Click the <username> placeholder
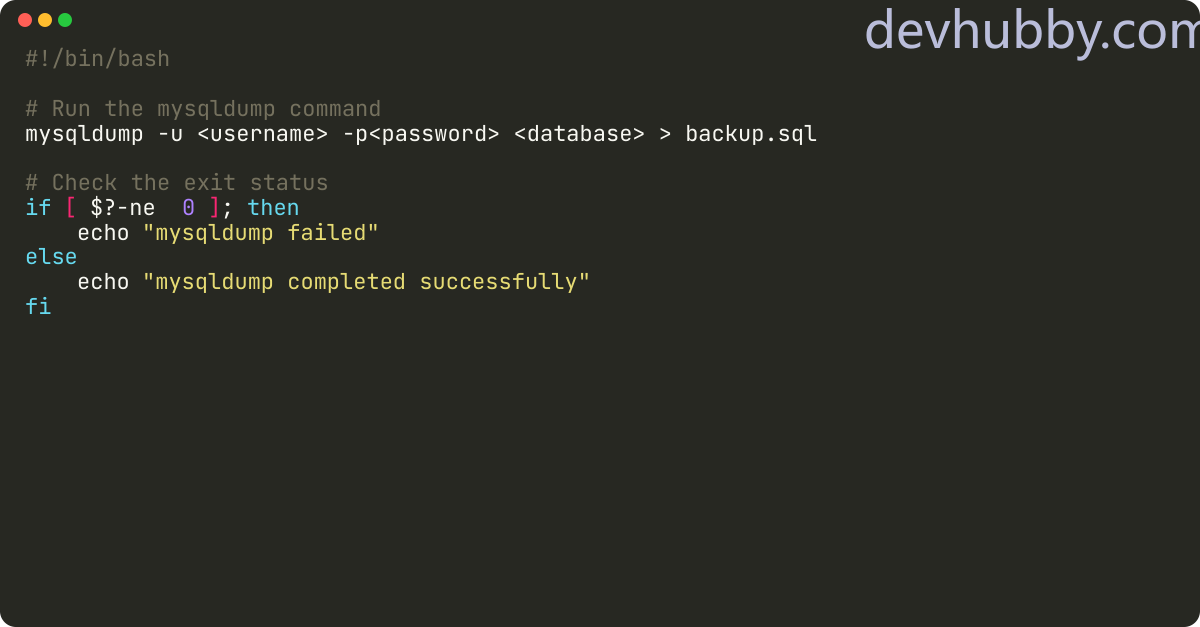Screen dimensions: 1200x627 pyautogui.click(x=262, y=134)
